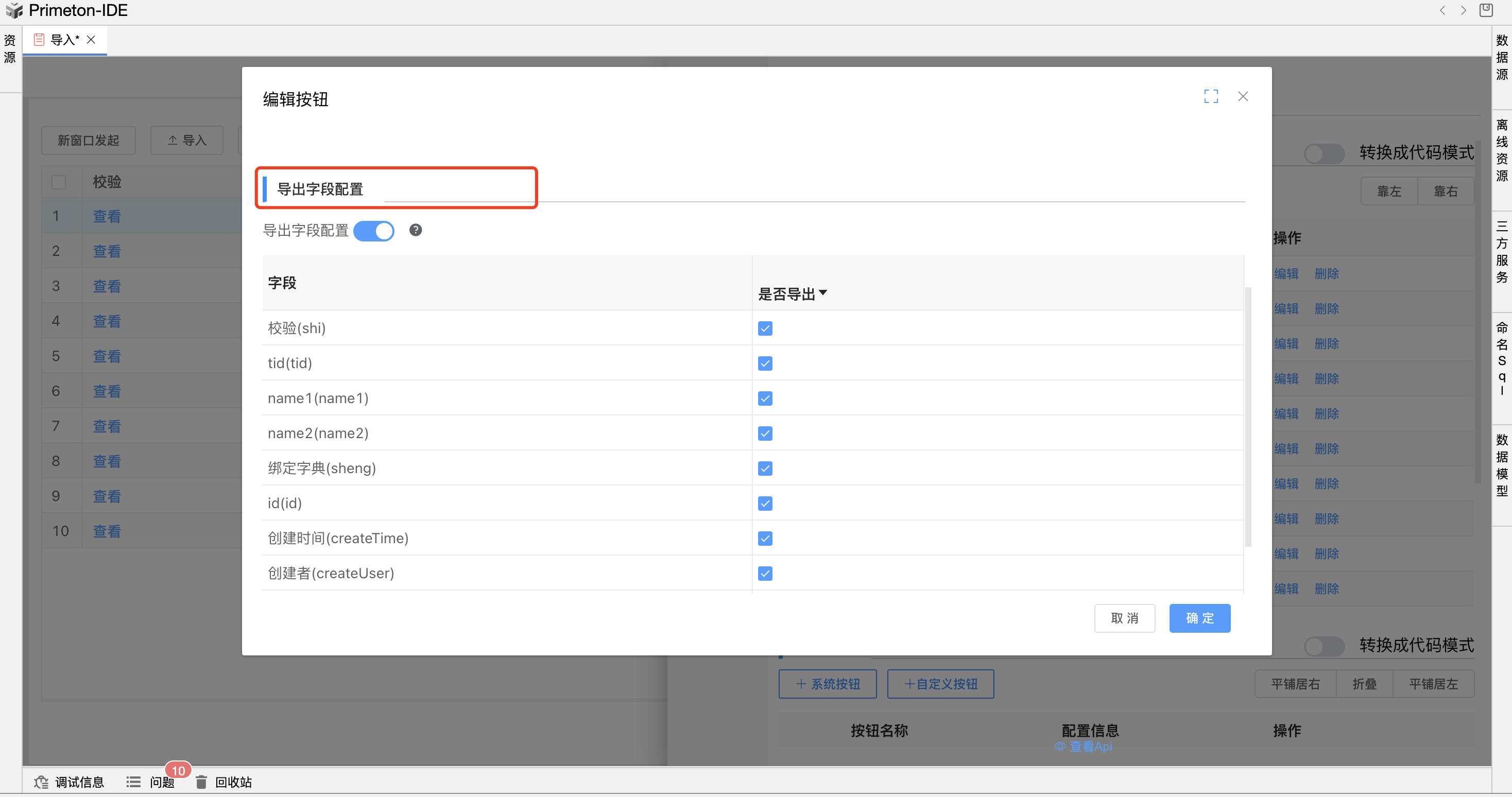Uncheck export for 校验(shi) field
The height and width of the screenshot is (797, 1512).
[x=765, y=328]
